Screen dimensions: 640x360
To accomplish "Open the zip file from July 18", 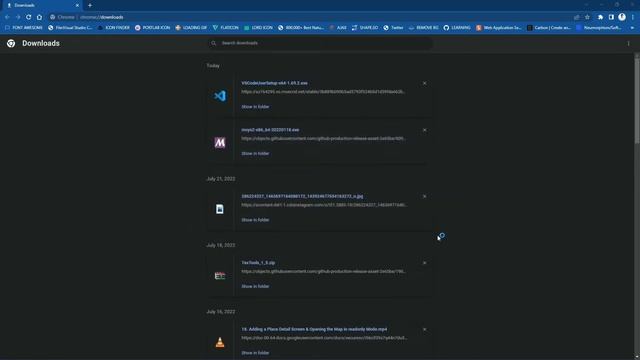I will coord(258,263).
